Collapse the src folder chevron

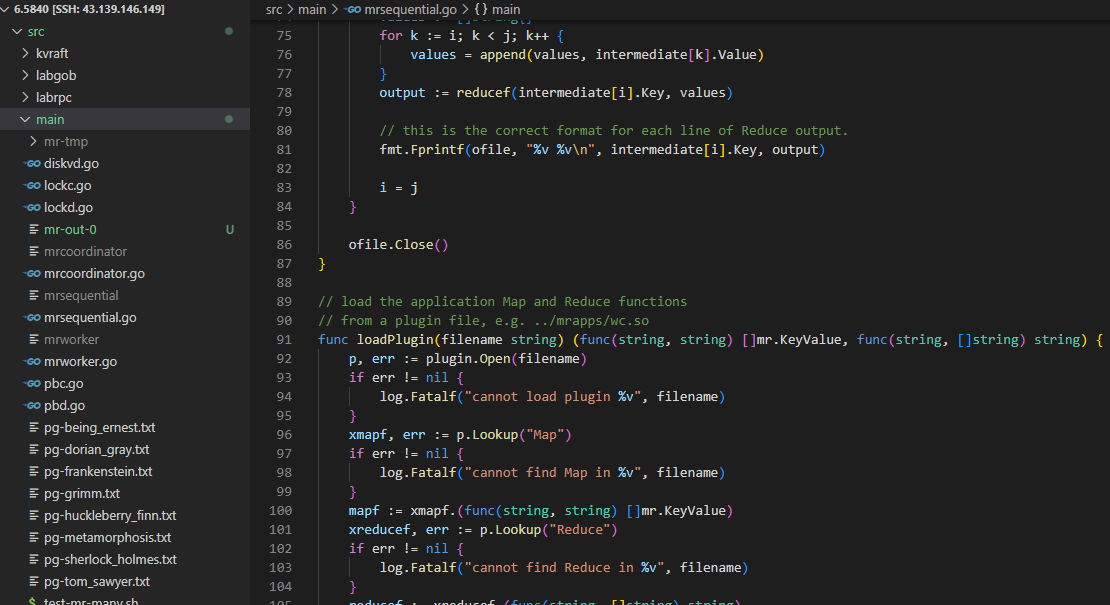click(x=18, y=31)
